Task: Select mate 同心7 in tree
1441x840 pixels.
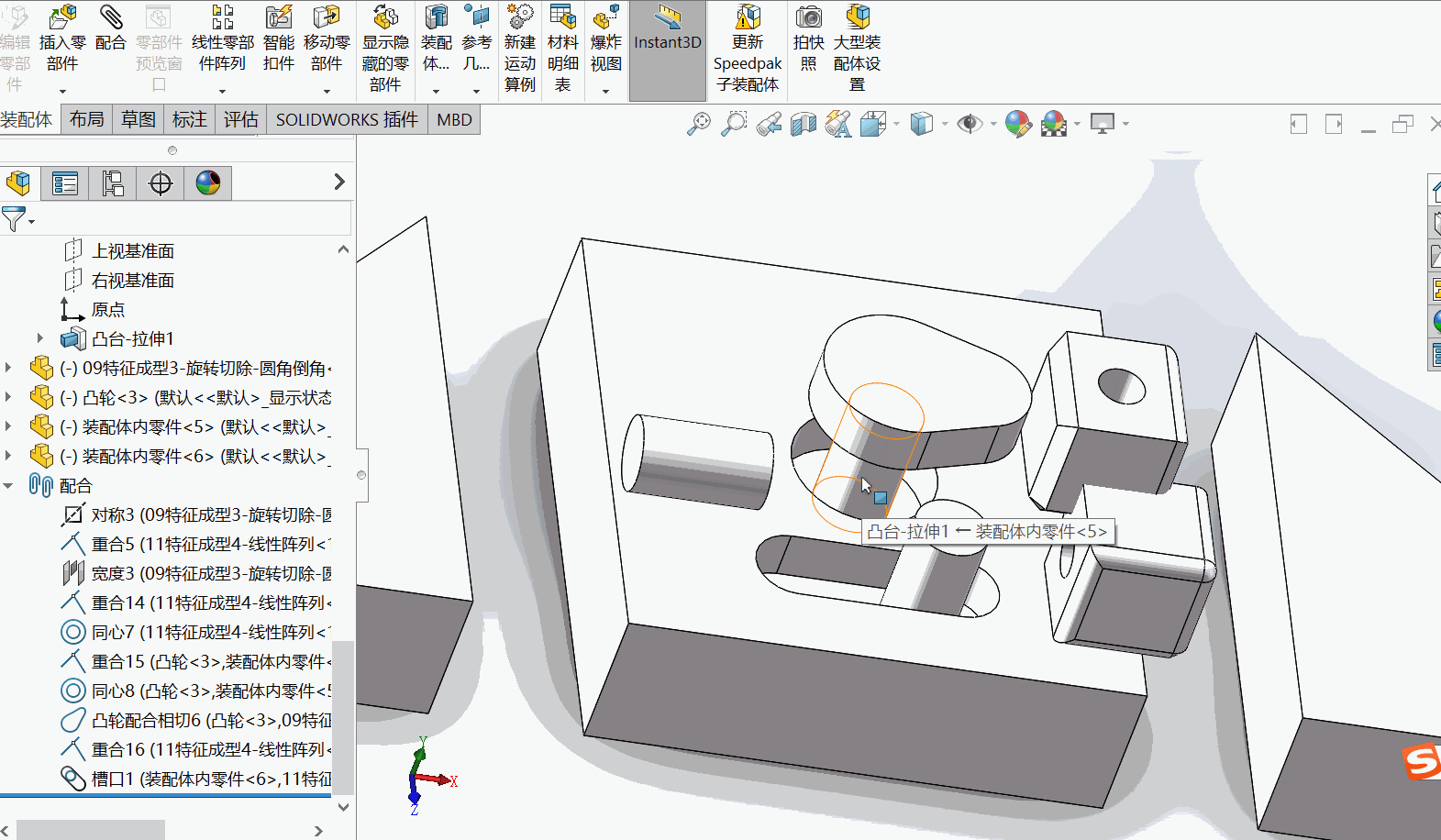Action: point(195,632)
